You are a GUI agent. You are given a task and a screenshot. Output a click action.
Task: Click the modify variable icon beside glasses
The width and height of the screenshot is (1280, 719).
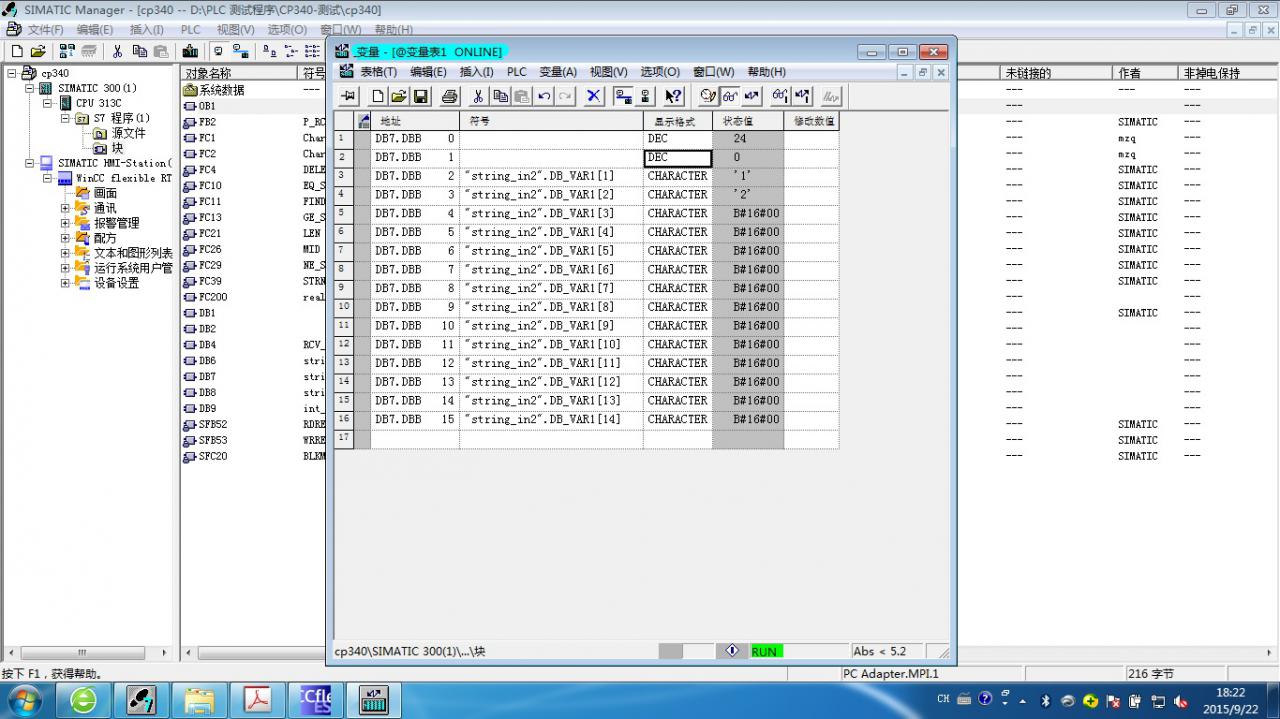tap(752, 96)
